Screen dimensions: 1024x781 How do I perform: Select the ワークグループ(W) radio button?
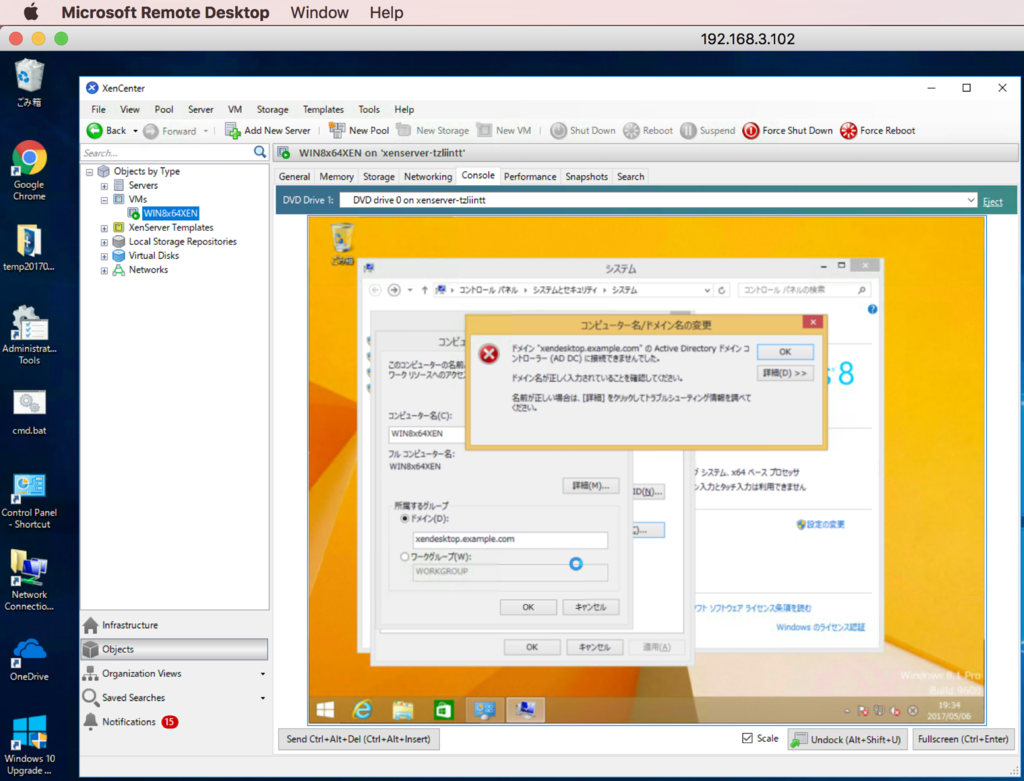[405, 557]
